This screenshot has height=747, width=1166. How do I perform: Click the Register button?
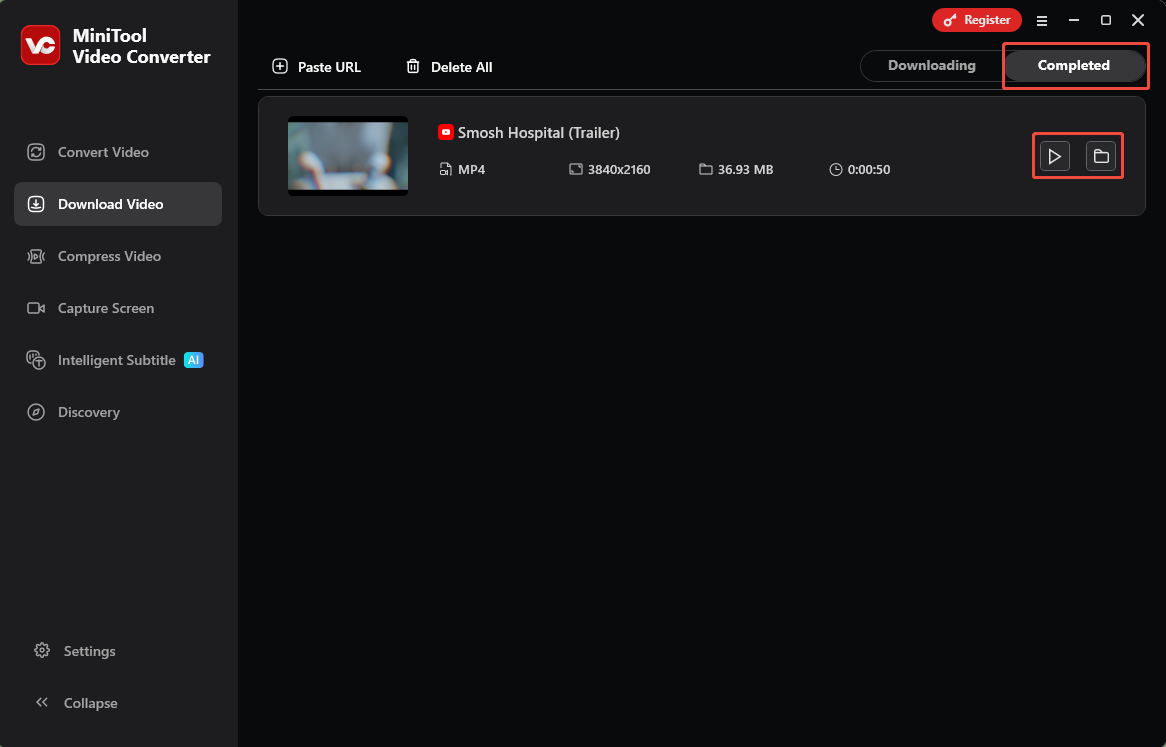pos(976,19)
